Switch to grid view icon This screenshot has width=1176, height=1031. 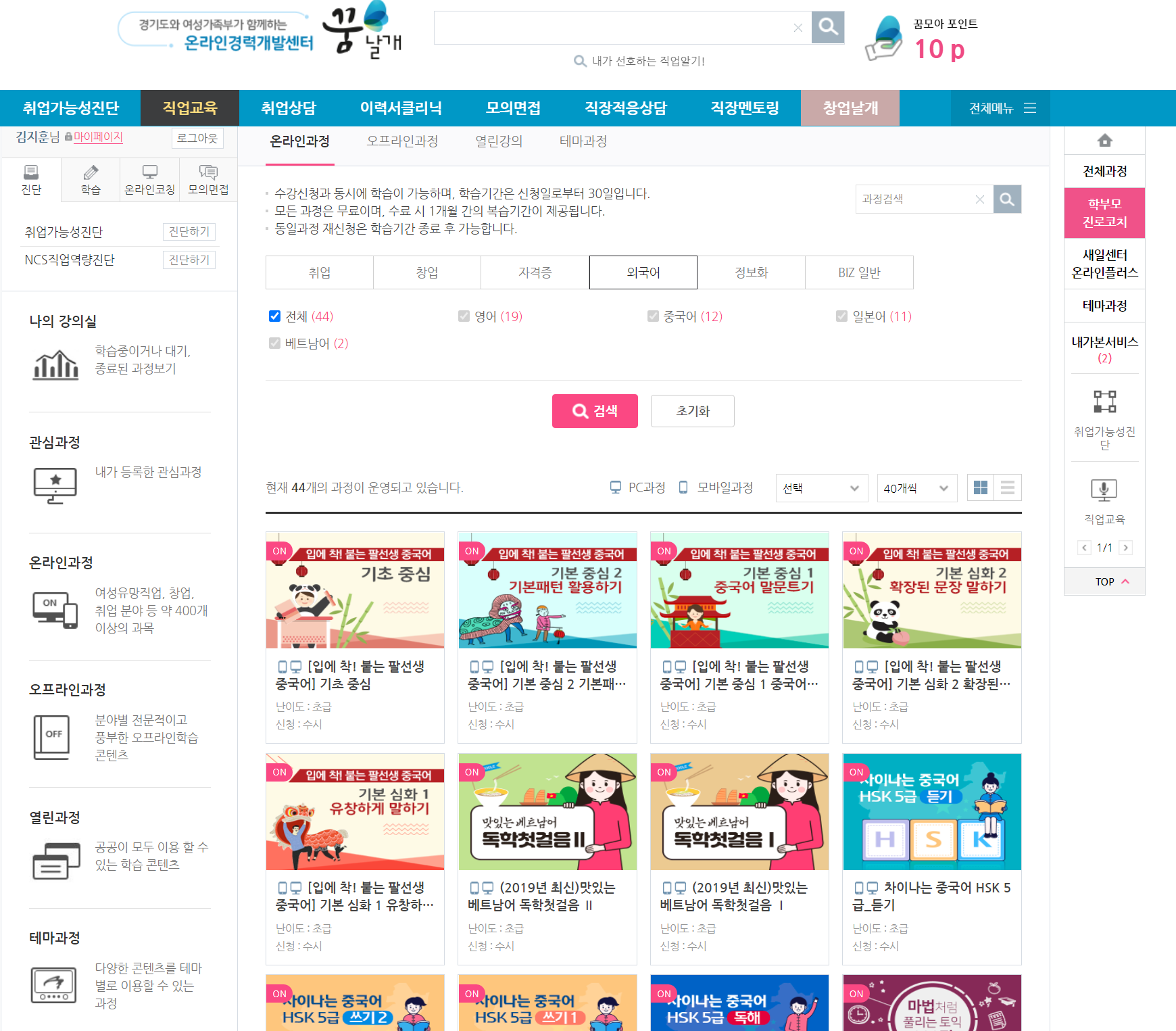[x=981, y=487]
